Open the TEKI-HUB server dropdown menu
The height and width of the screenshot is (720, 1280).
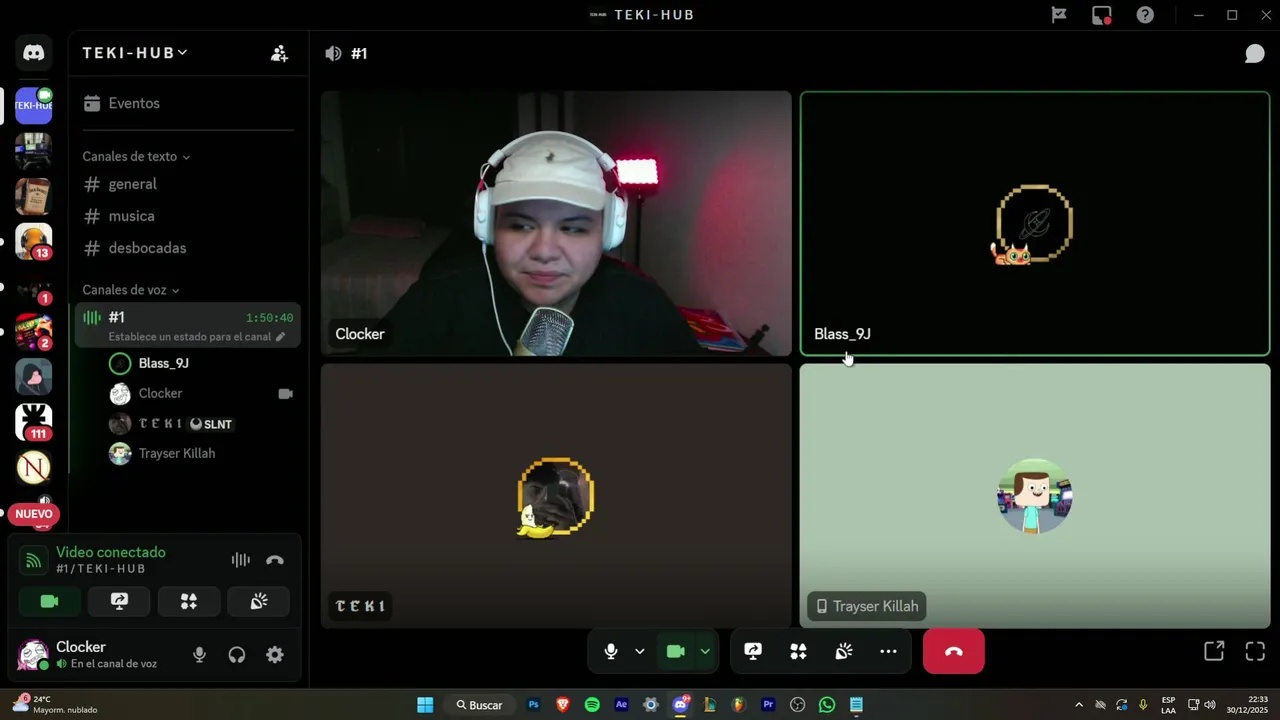(135, 53)
